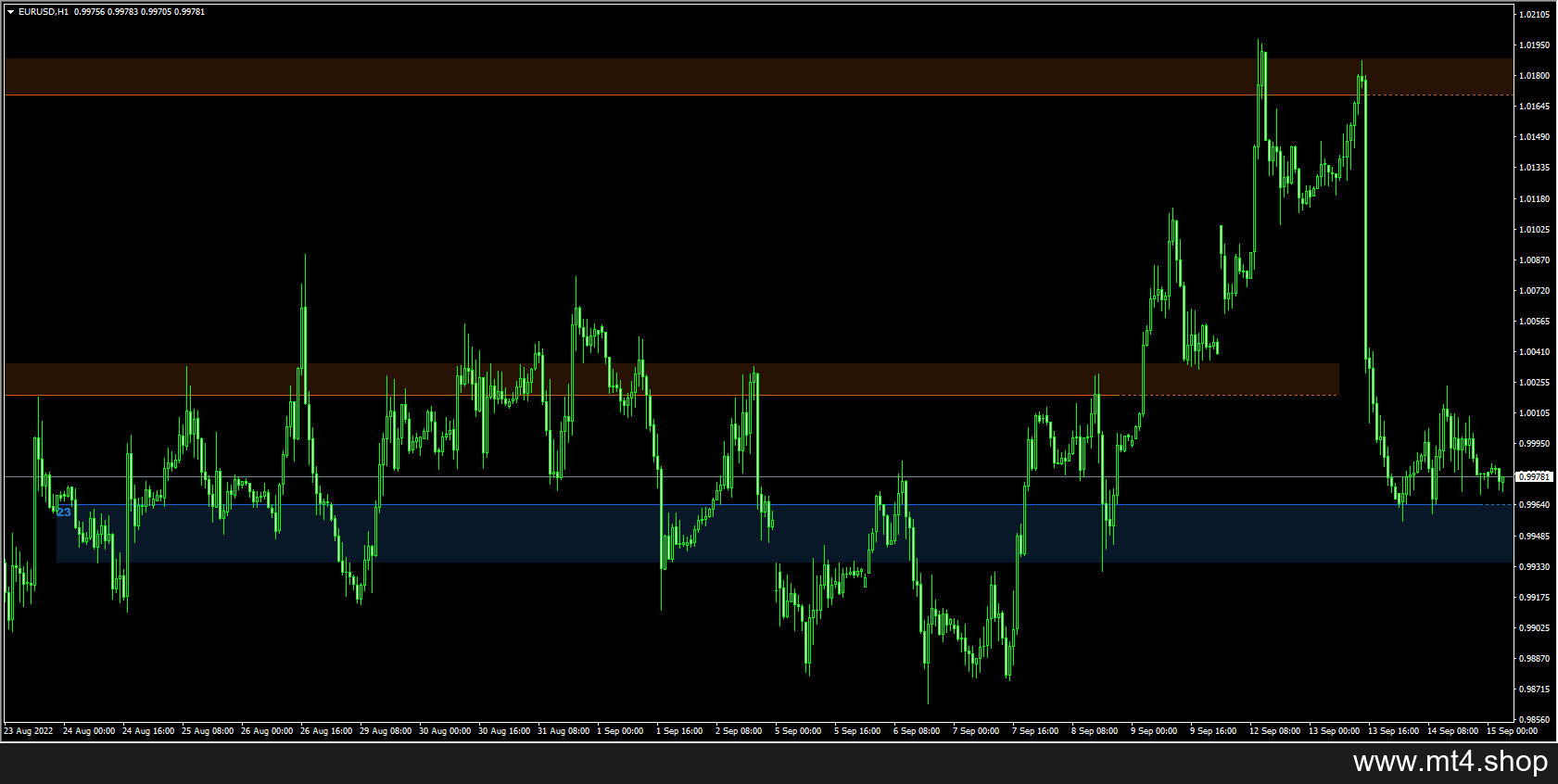Click the 15 Sep 00:00 time label

coord(1513,731)
